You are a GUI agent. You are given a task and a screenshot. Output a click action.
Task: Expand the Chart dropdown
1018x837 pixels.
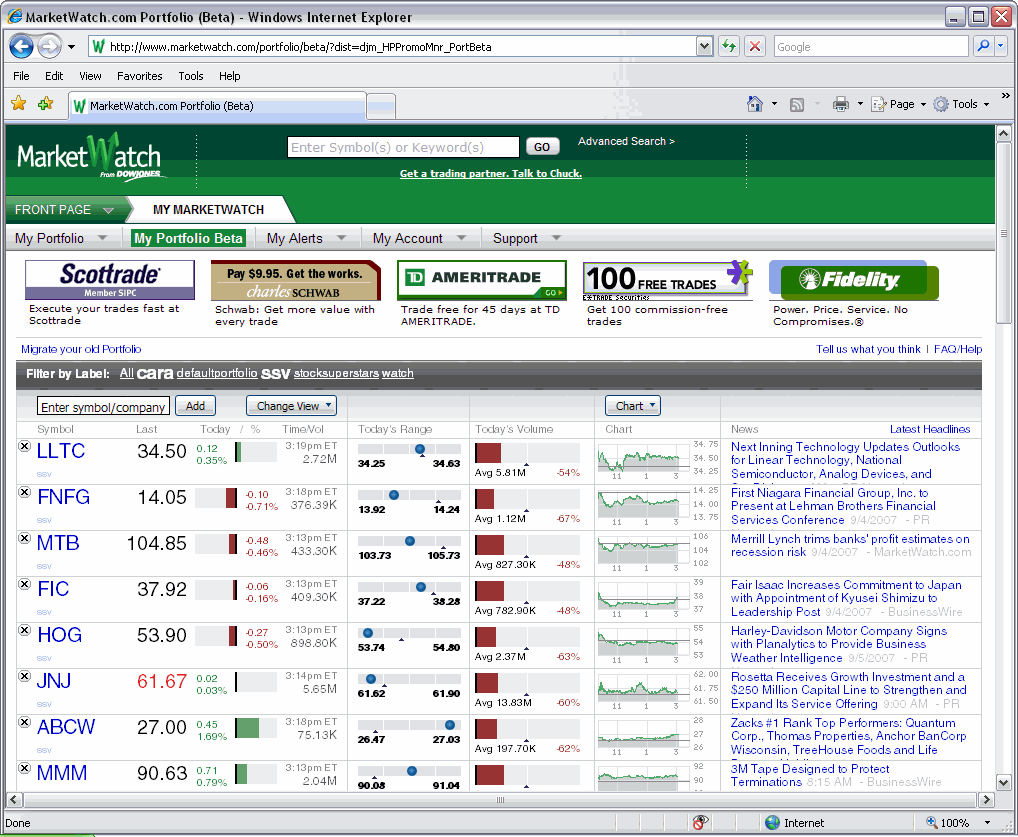pyautogui.click(x=633, y=406)
